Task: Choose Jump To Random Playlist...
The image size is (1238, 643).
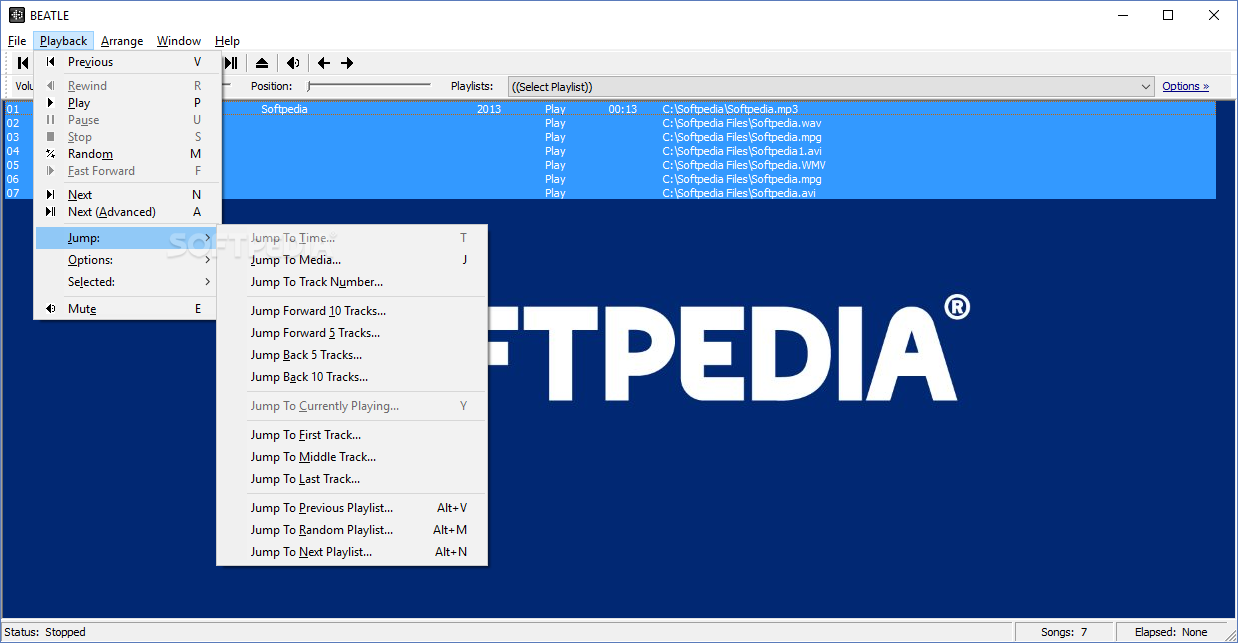Action: pyautogui.click(x=352, y=530)
